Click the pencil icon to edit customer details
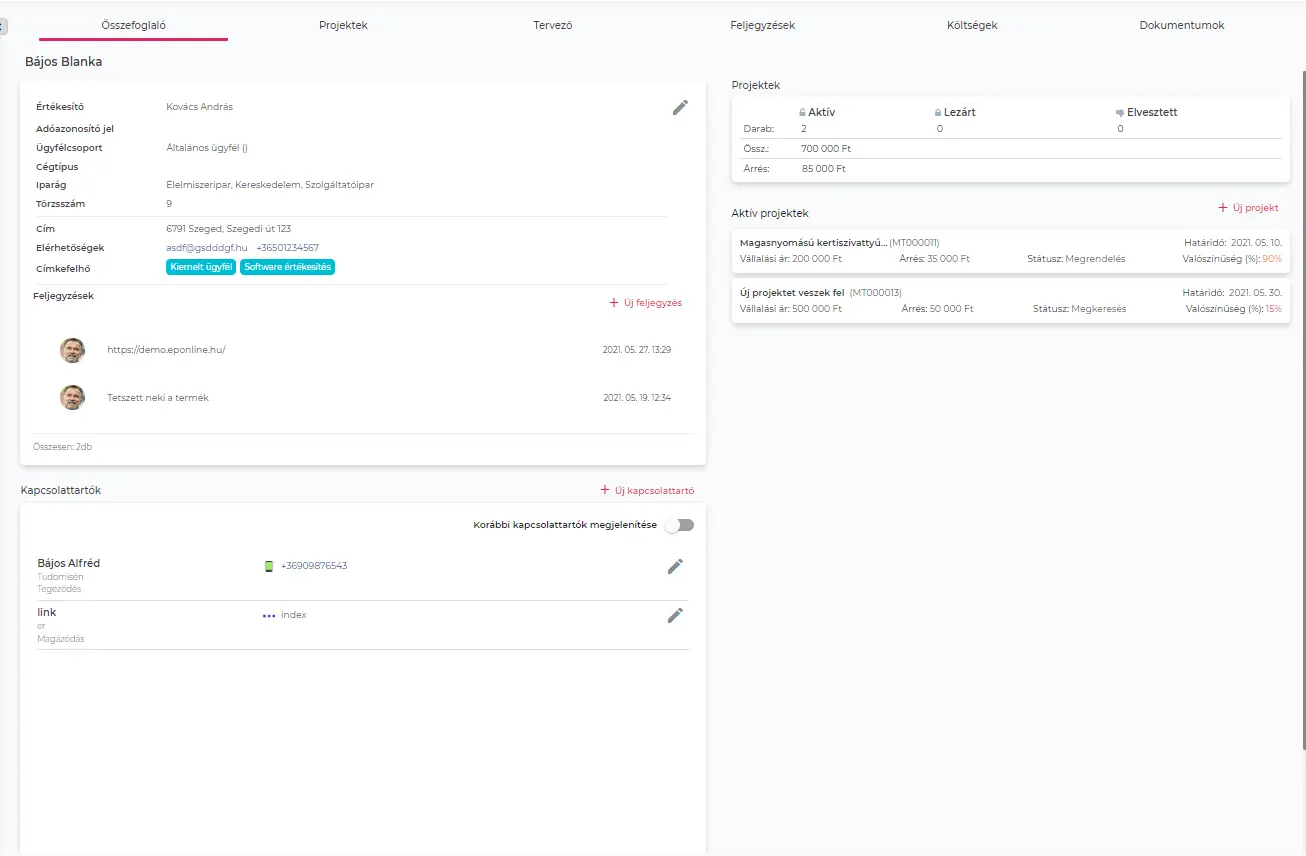Image resolution: width=1306 pixels, height=856 pixels. coord(680,107)
